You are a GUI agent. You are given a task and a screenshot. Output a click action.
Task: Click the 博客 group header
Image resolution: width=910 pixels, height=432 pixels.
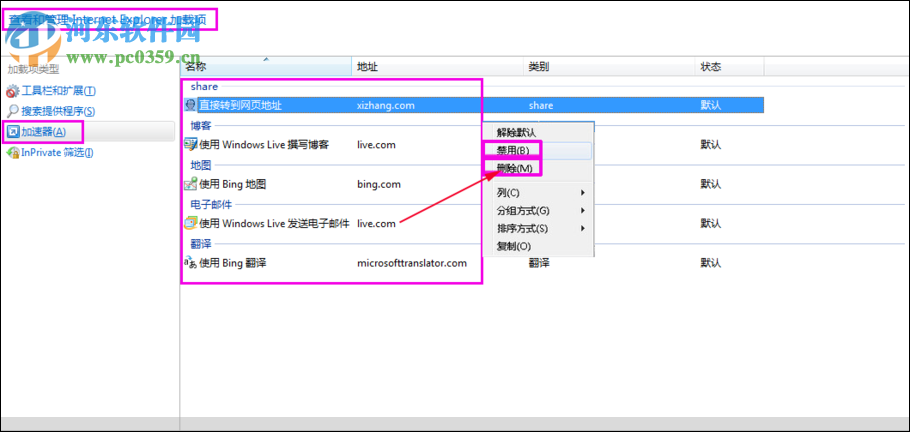201,125
